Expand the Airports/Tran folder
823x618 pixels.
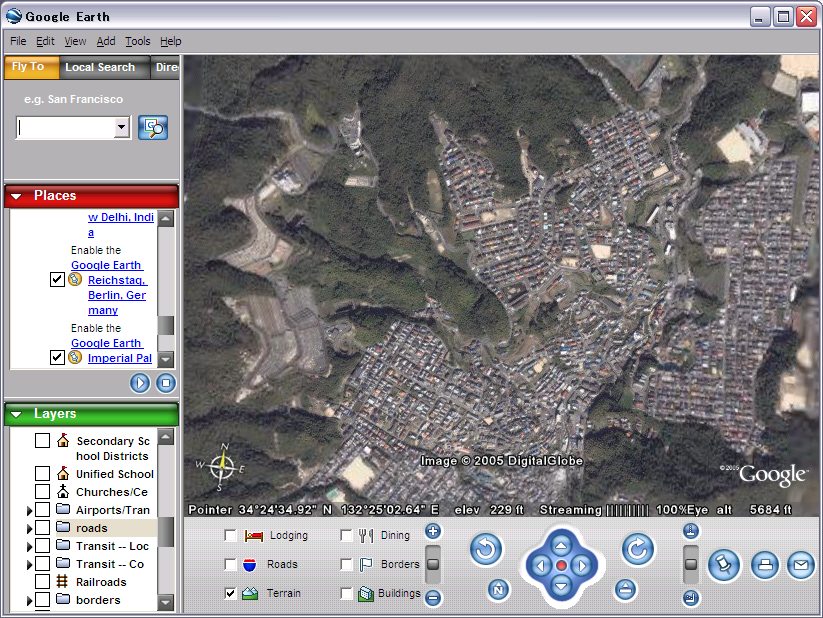[x=29, y=510]
